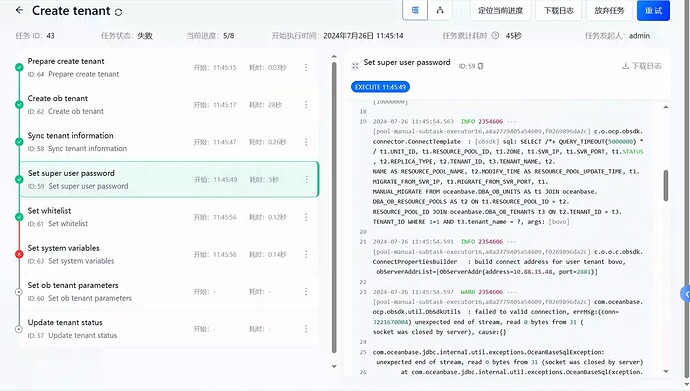
Task: Open more options for Update tenant status
Action: click(x=306, y=329)
